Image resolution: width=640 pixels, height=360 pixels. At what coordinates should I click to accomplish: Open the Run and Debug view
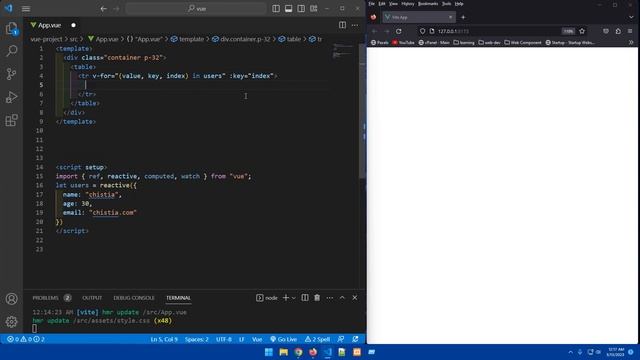11,97
